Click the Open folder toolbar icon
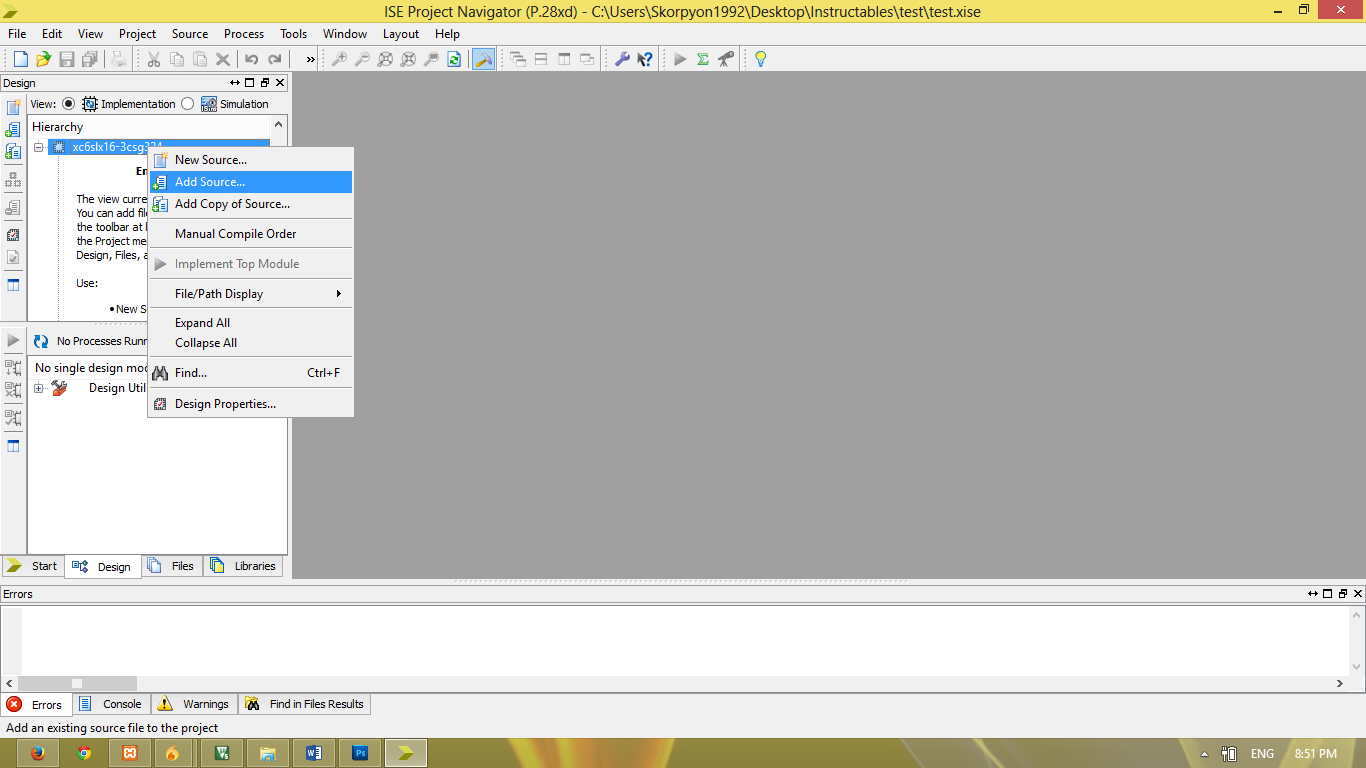The width and height of the screenshot is (1366, 768). 43,59
